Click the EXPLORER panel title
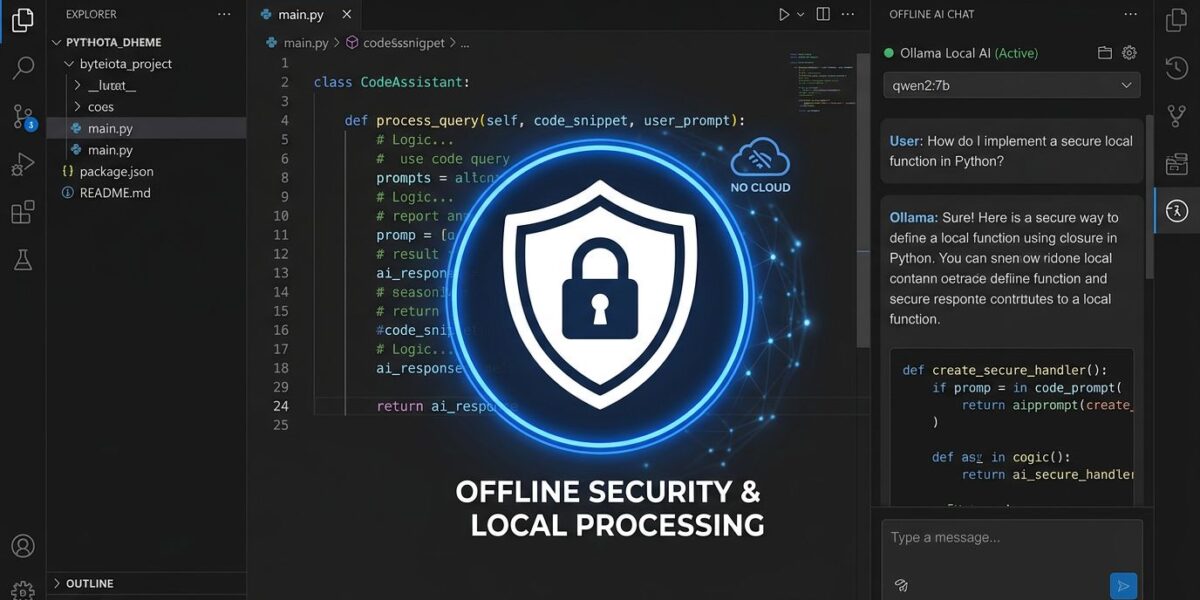This screenshot has width=1200, height=600. coord(91,14)
